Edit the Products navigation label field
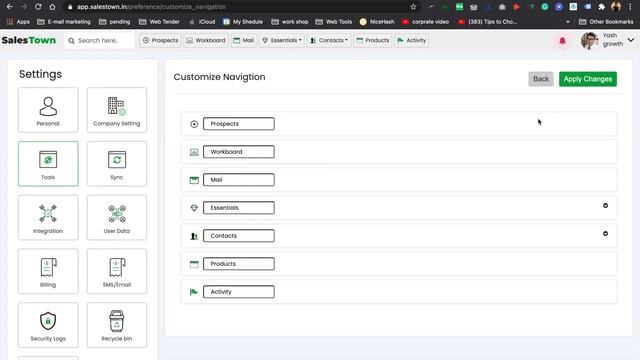Image resolution: width=640 pixels, height=360 pixels. [x=239, y=264]
